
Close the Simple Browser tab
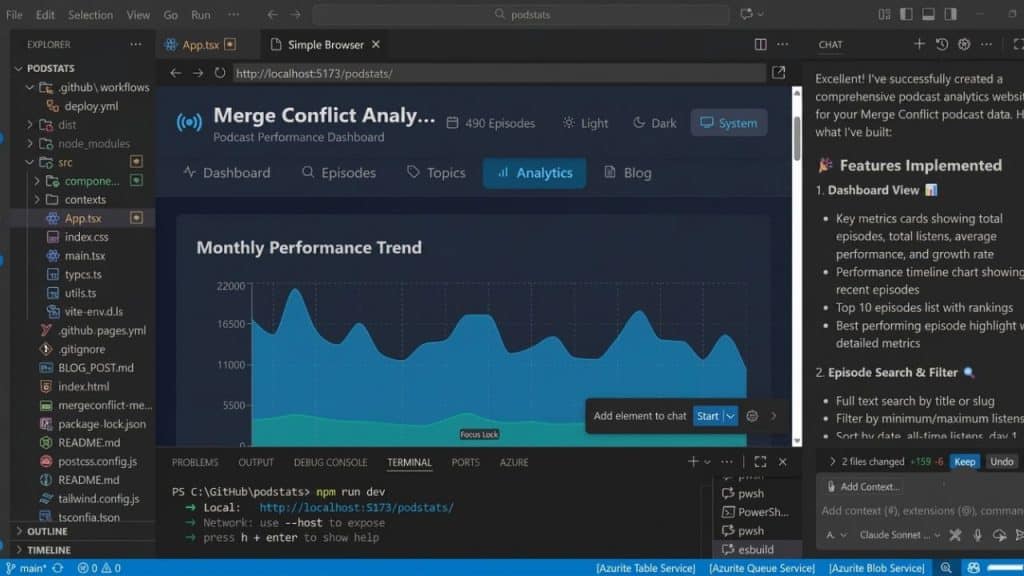coord(376,44)
